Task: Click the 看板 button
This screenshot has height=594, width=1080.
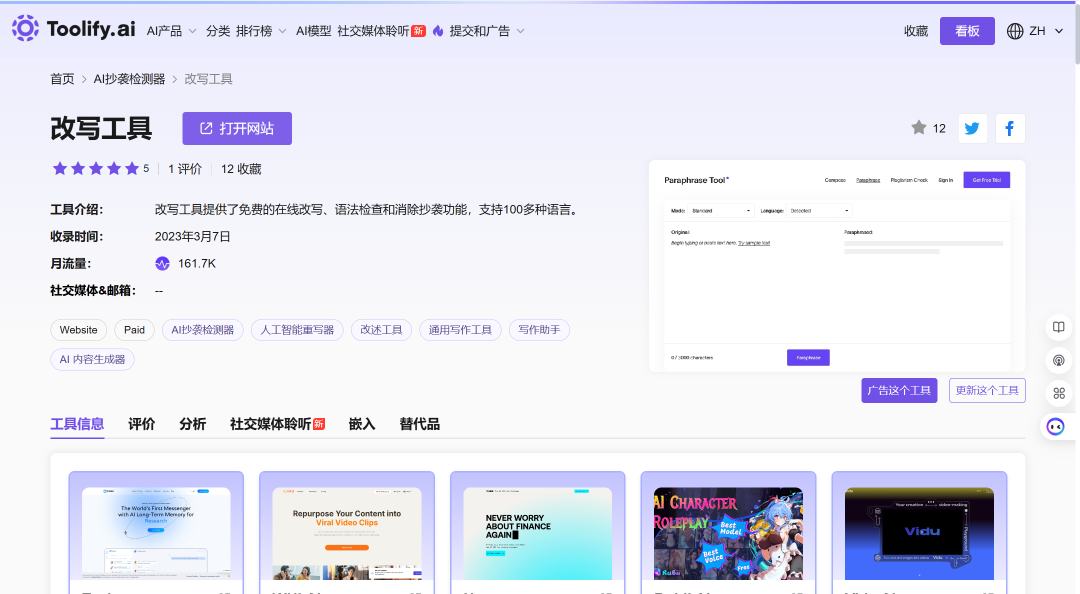Action: pos(967,31)
